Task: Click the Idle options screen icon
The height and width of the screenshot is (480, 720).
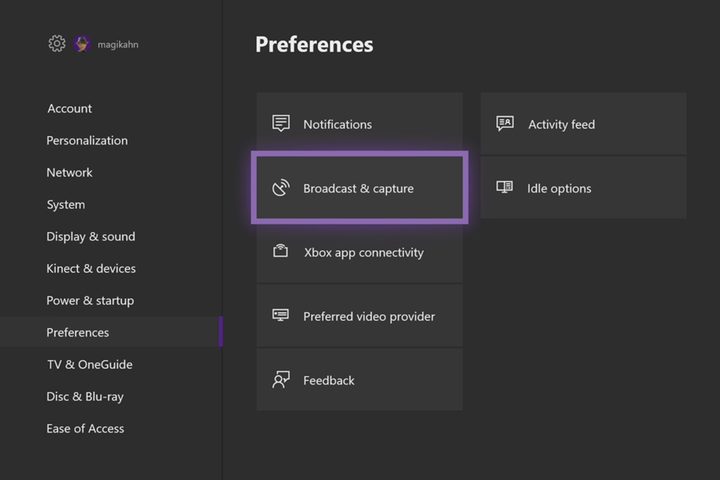Action: pyautogui.click(x=505, y=187)
